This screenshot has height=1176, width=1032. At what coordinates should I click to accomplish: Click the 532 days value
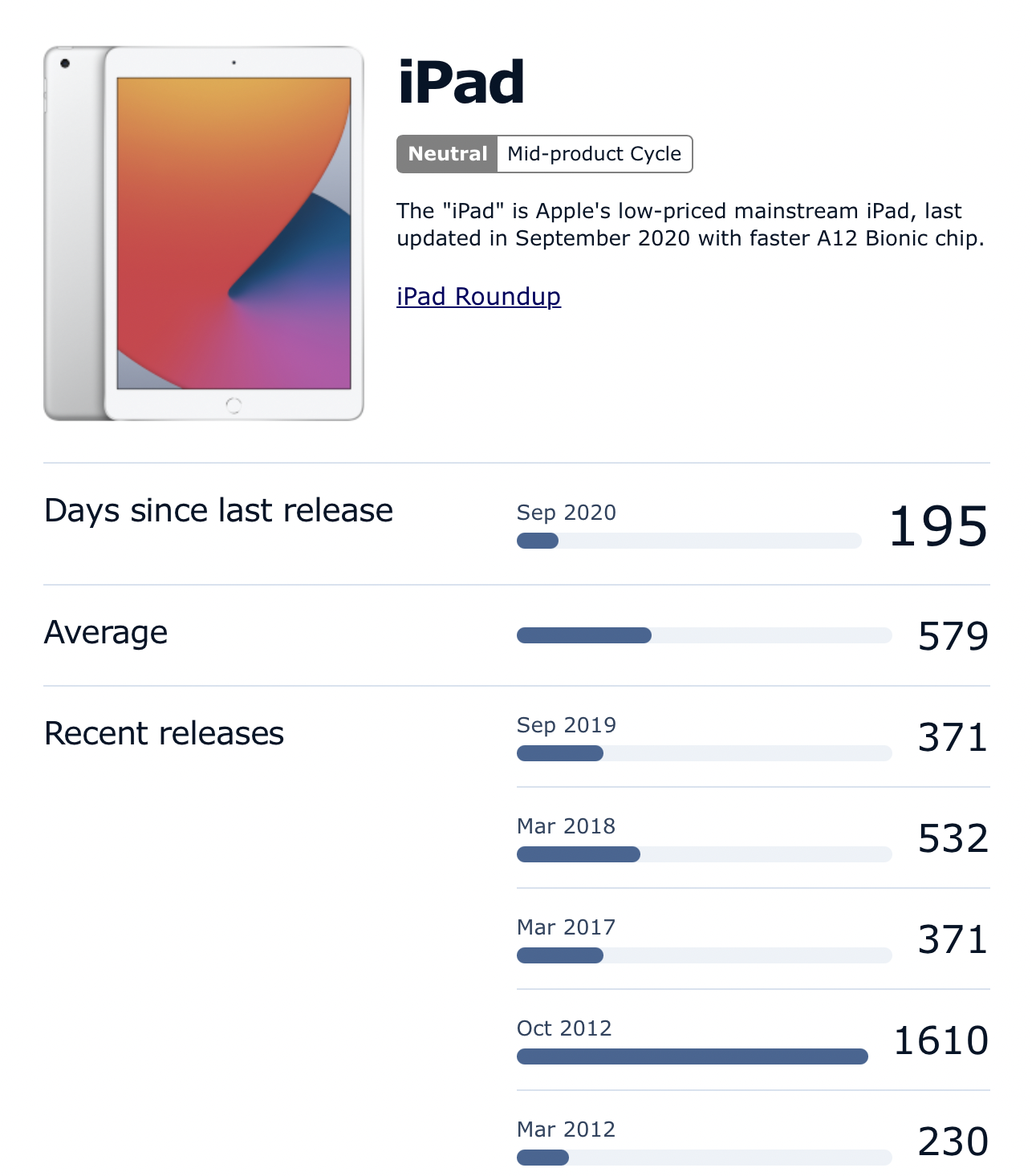click(953, 838)
